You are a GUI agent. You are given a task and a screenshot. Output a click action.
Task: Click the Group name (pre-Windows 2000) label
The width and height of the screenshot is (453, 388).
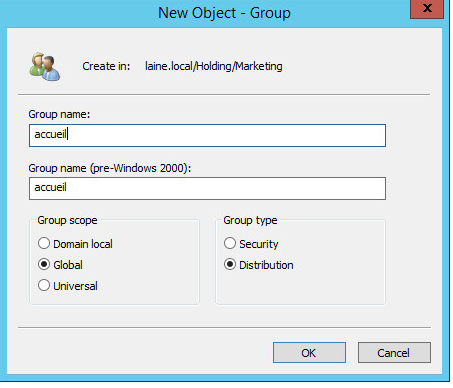[110, 168]
